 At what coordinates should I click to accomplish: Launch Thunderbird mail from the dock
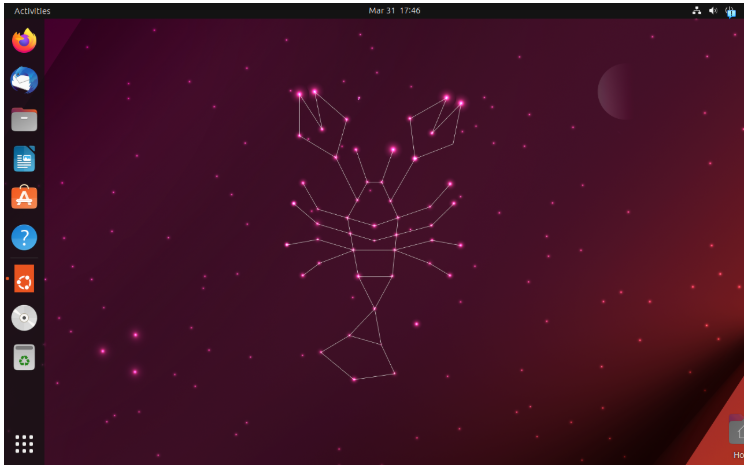click(24, 80)
